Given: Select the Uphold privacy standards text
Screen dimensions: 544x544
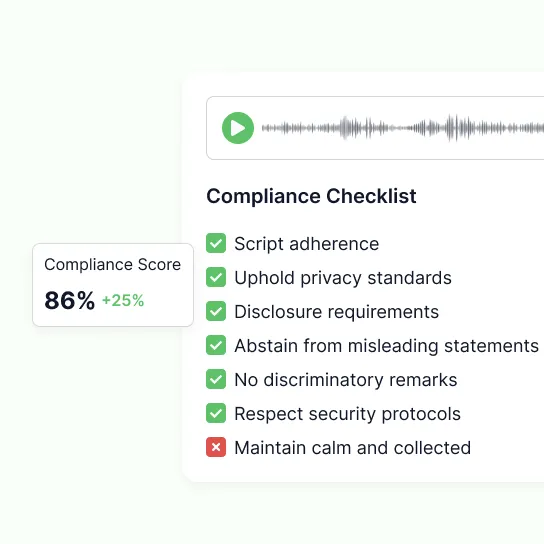Looking at the screenshot, I should coord(343,278).
